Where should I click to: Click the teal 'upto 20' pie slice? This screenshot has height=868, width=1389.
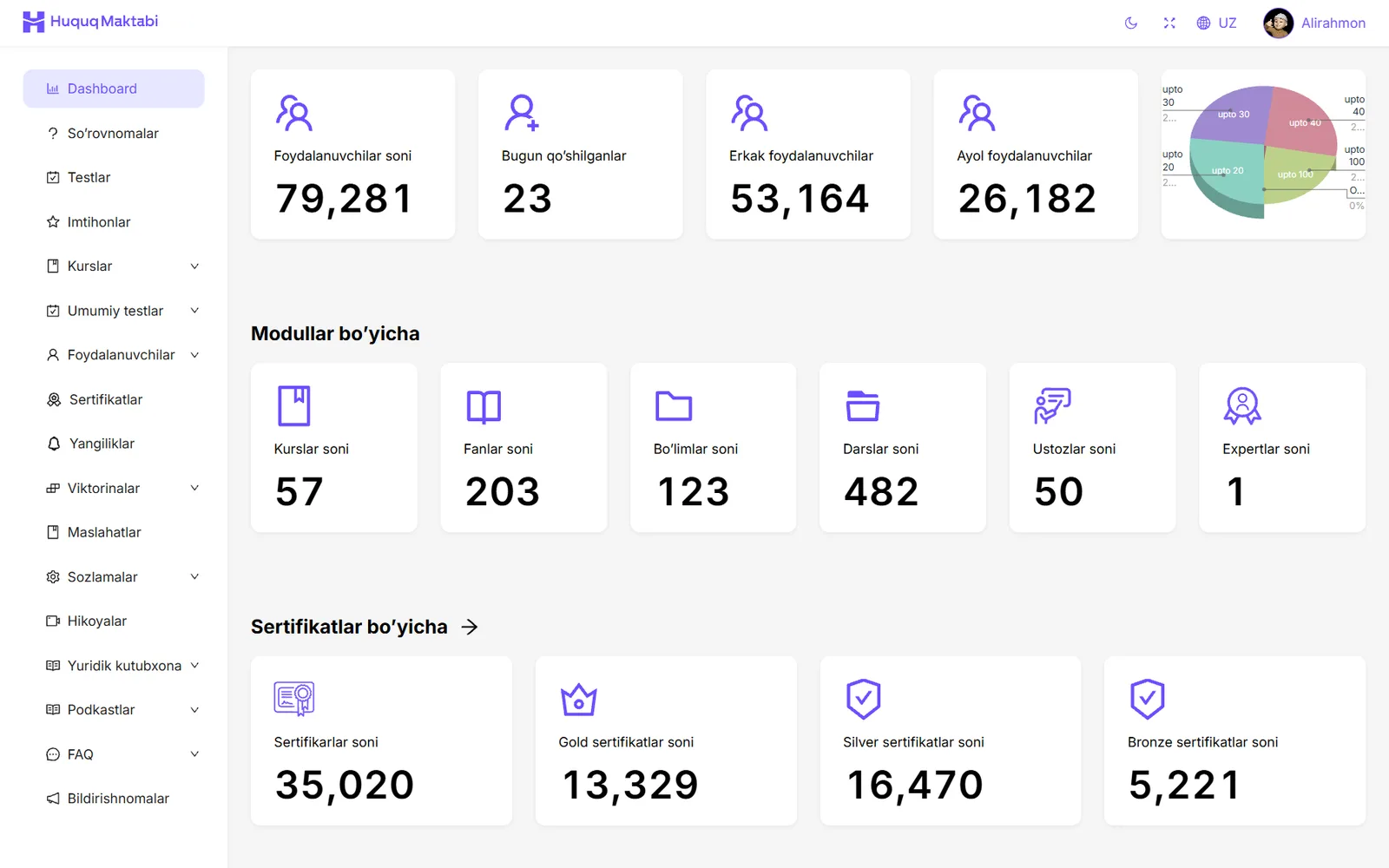tap(1226, 172)
